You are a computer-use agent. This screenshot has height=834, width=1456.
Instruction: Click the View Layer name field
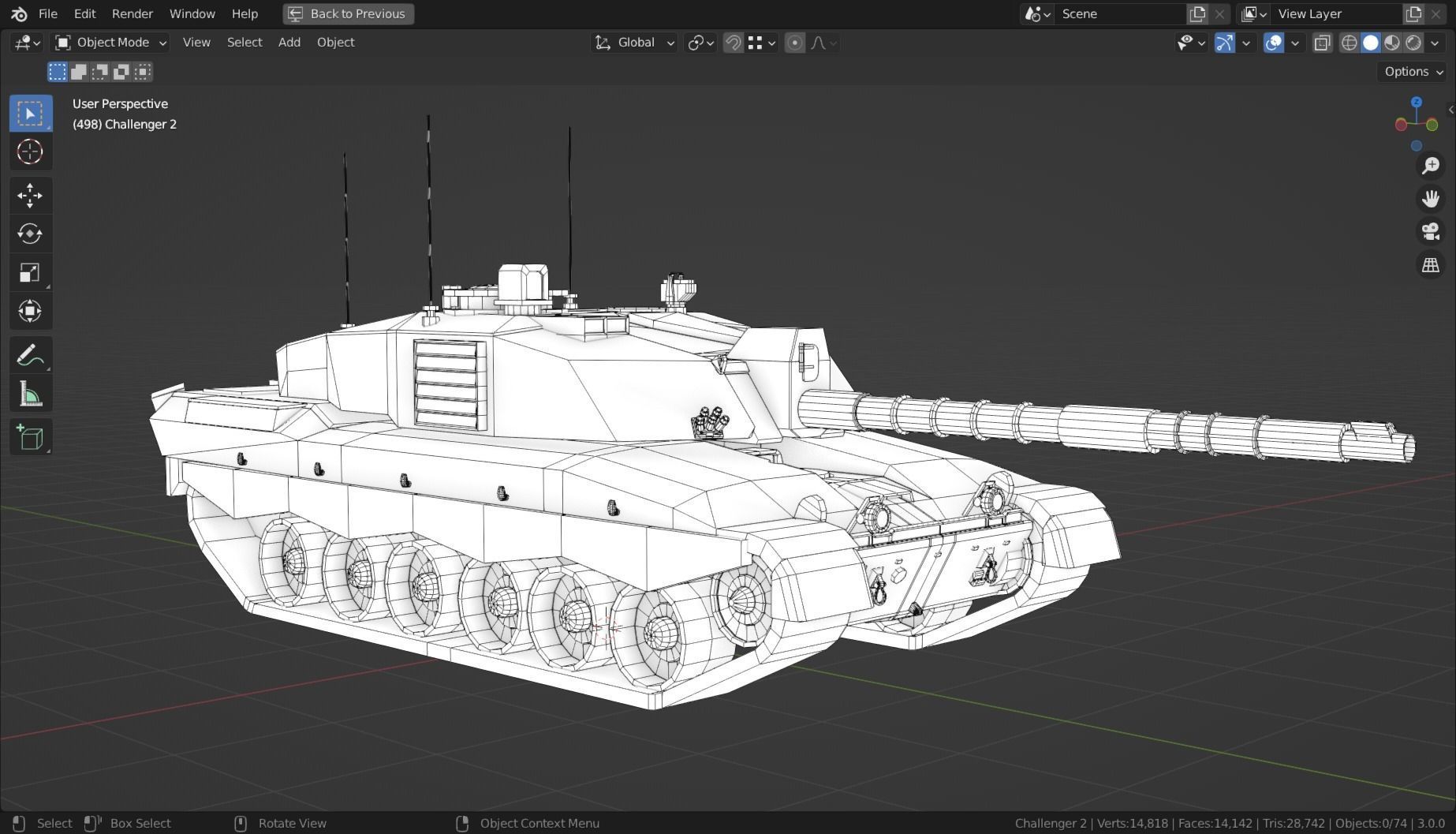tap(1338, 13)
